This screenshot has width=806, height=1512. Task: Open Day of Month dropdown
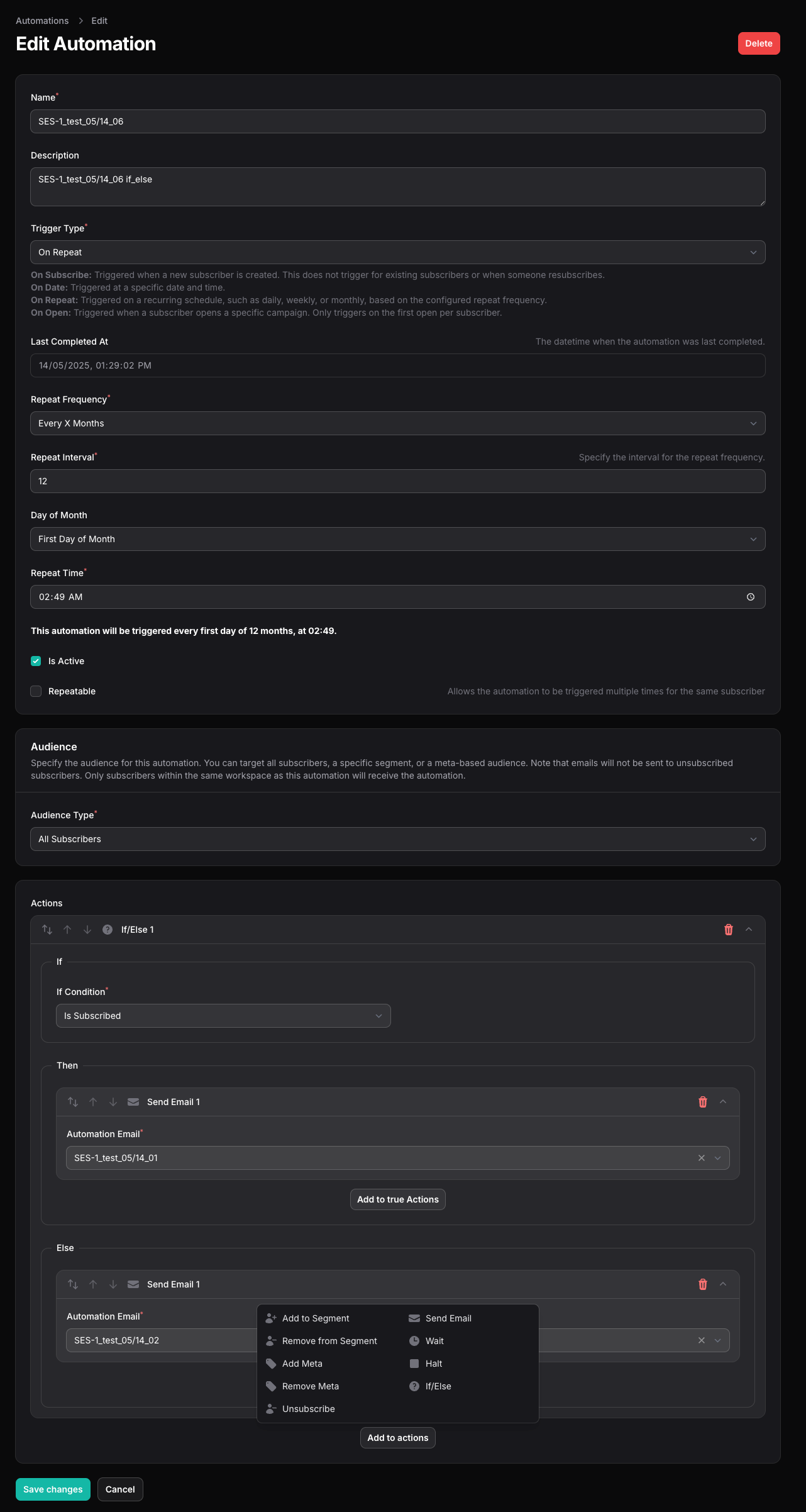(398, 539)
